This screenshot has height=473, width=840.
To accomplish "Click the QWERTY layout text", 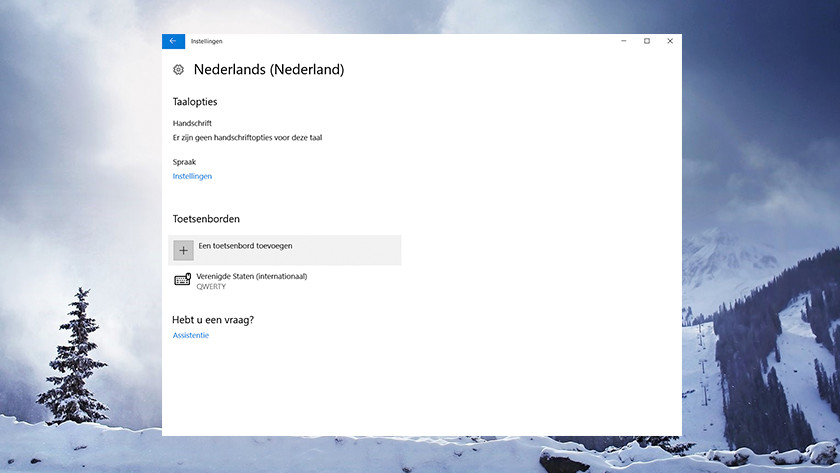I will (x=212, y=287).
